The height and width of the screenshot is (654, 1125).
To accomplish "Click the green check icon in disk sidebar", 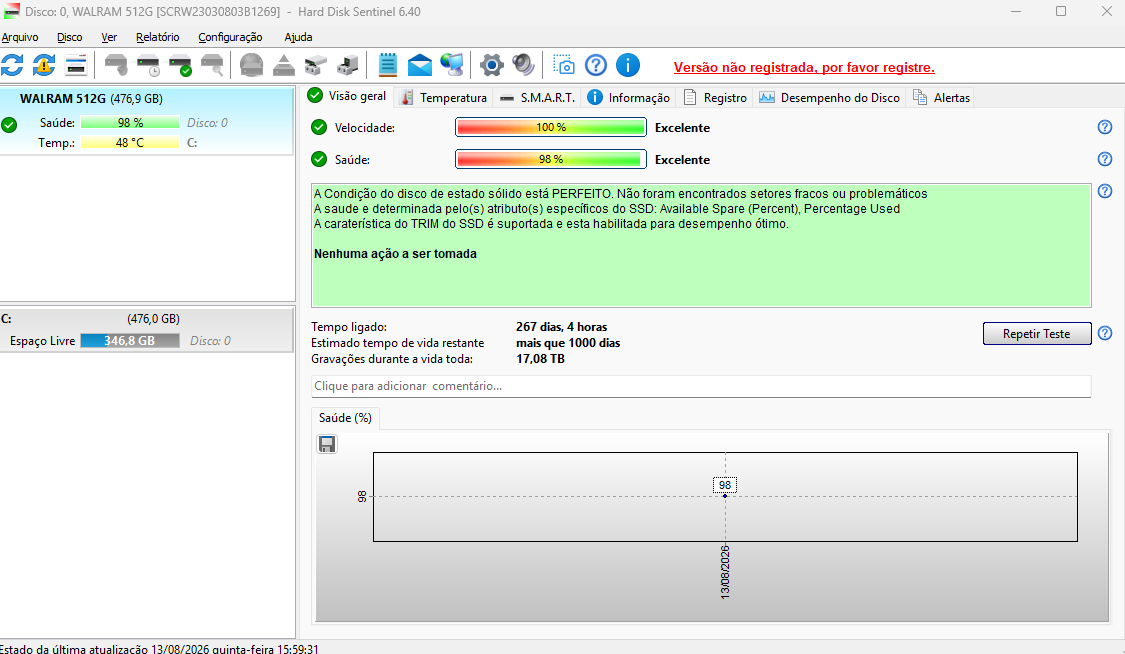I will [9, 125].
